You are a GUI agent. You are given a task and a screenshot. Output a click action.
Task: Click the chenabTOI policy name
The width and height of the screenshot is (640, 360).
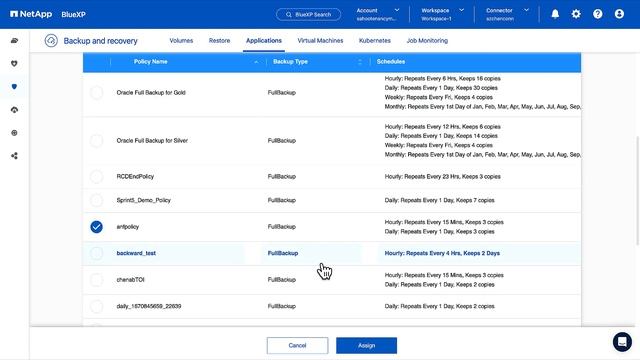point(130,280)
